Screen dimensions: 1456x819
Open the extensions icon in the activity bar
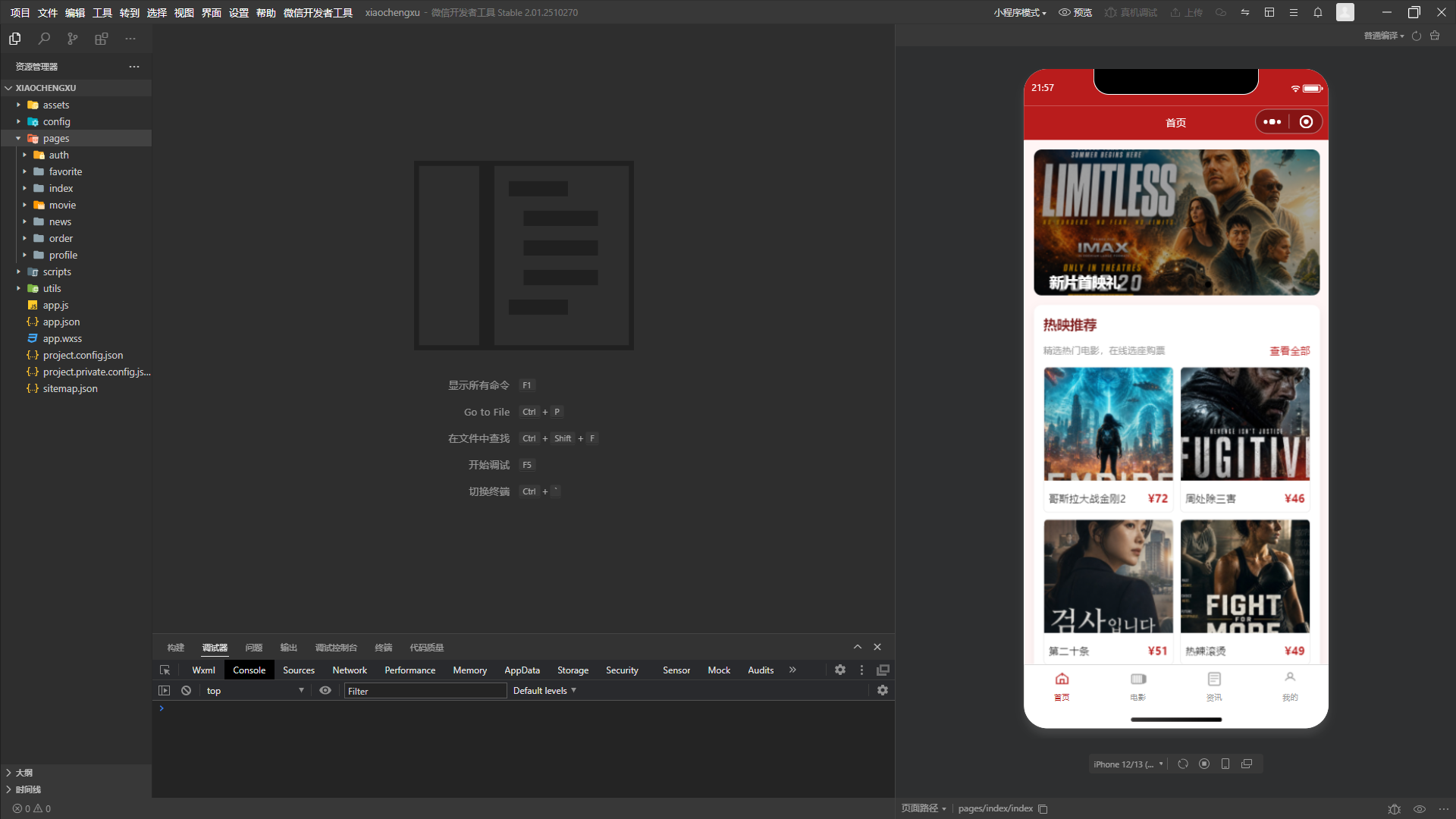102,39
